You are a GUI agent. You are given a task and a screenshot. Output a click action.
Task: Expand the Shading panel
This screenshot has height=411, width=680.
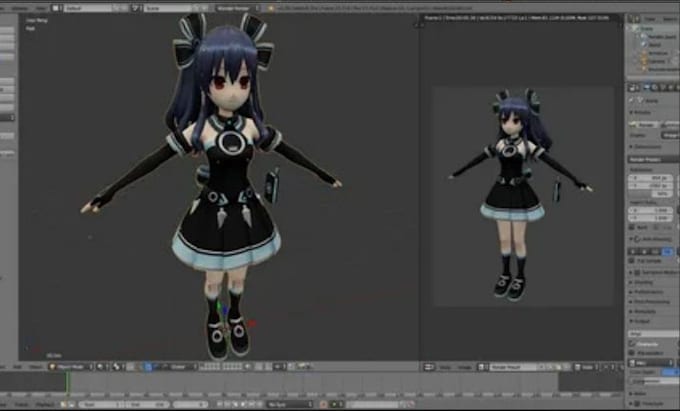coord(644,282)
